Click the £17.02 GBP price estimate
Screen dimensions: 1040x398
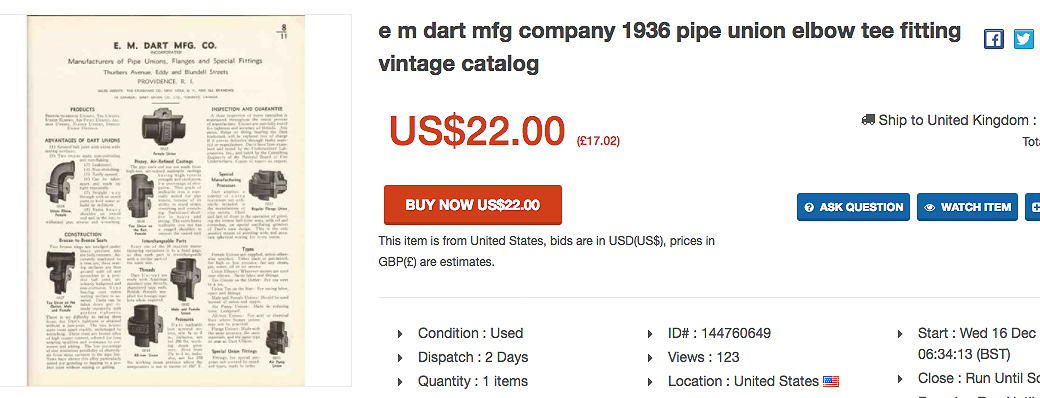click(x=598, y=141)
